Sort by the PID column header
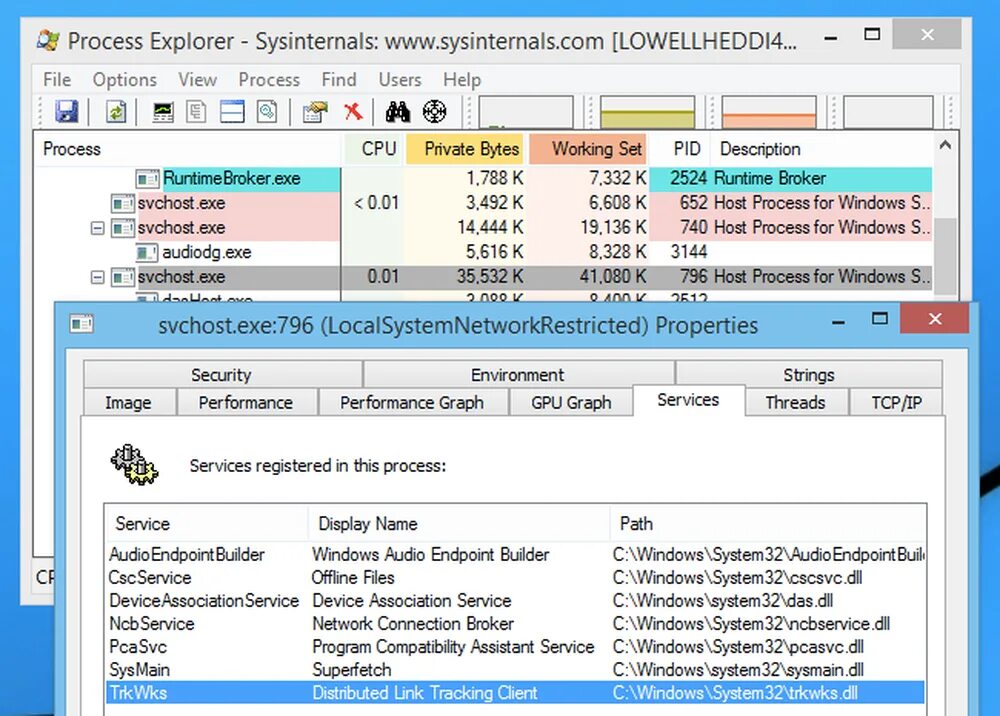Screen dimensions: 1000x716 click(x=680, y=149)
